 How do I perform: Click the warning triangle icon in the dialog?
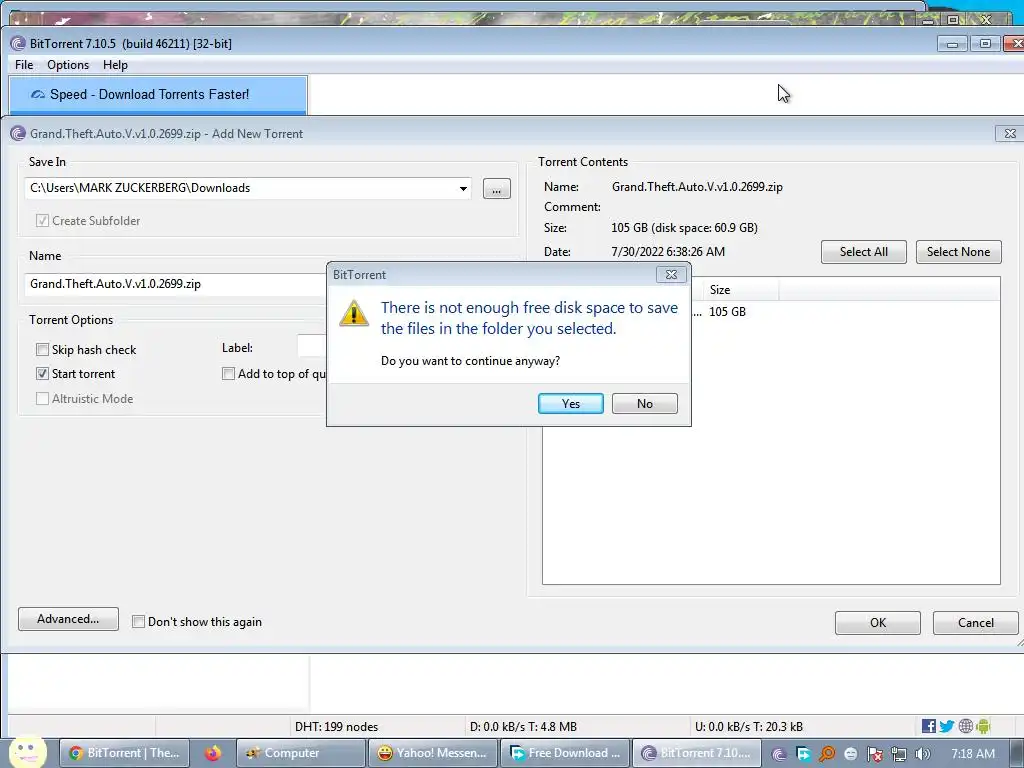354,314
